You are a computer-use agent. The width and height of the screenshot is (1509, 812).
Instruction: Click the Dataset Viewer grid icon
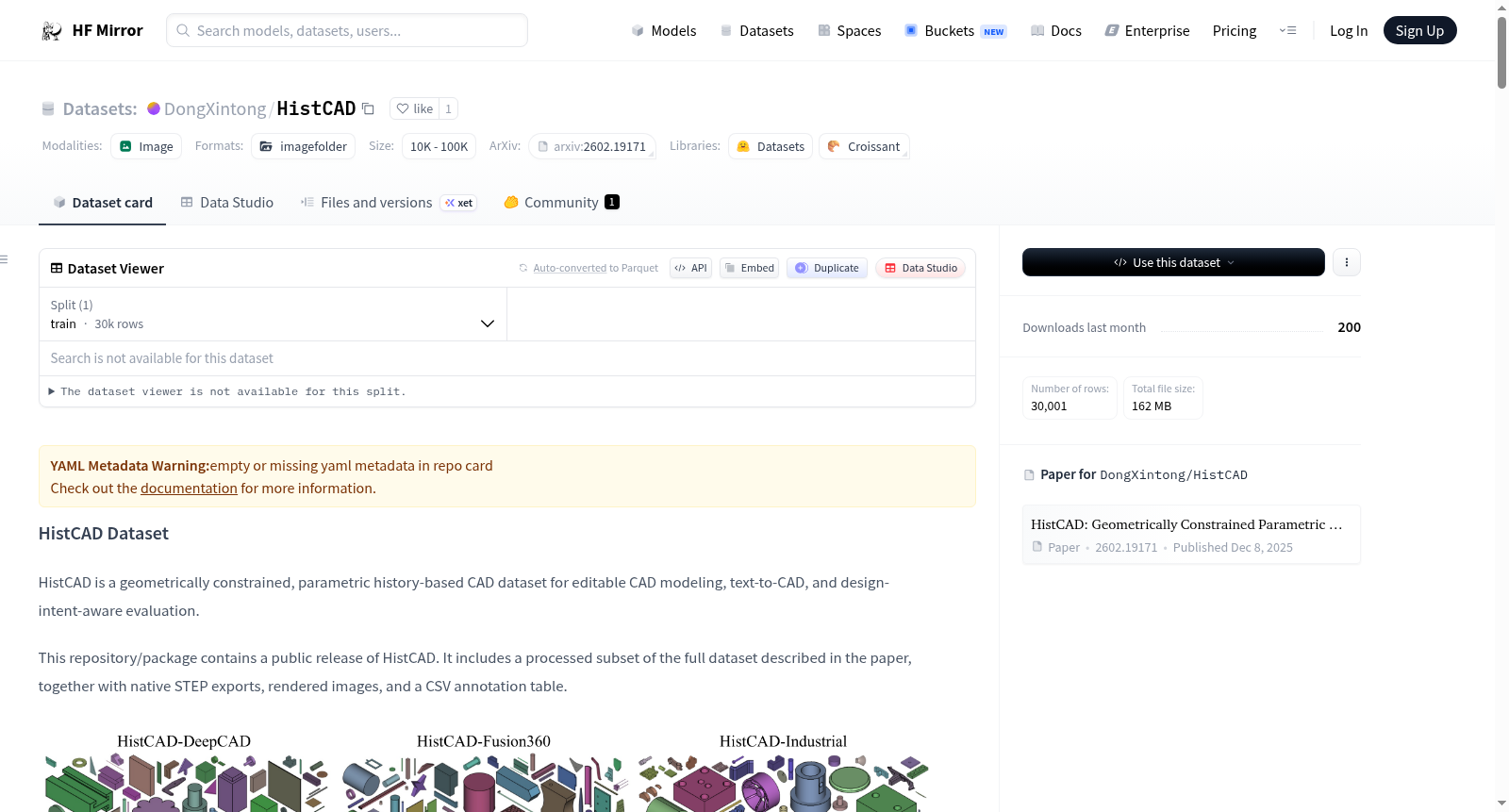click(57, 269)
